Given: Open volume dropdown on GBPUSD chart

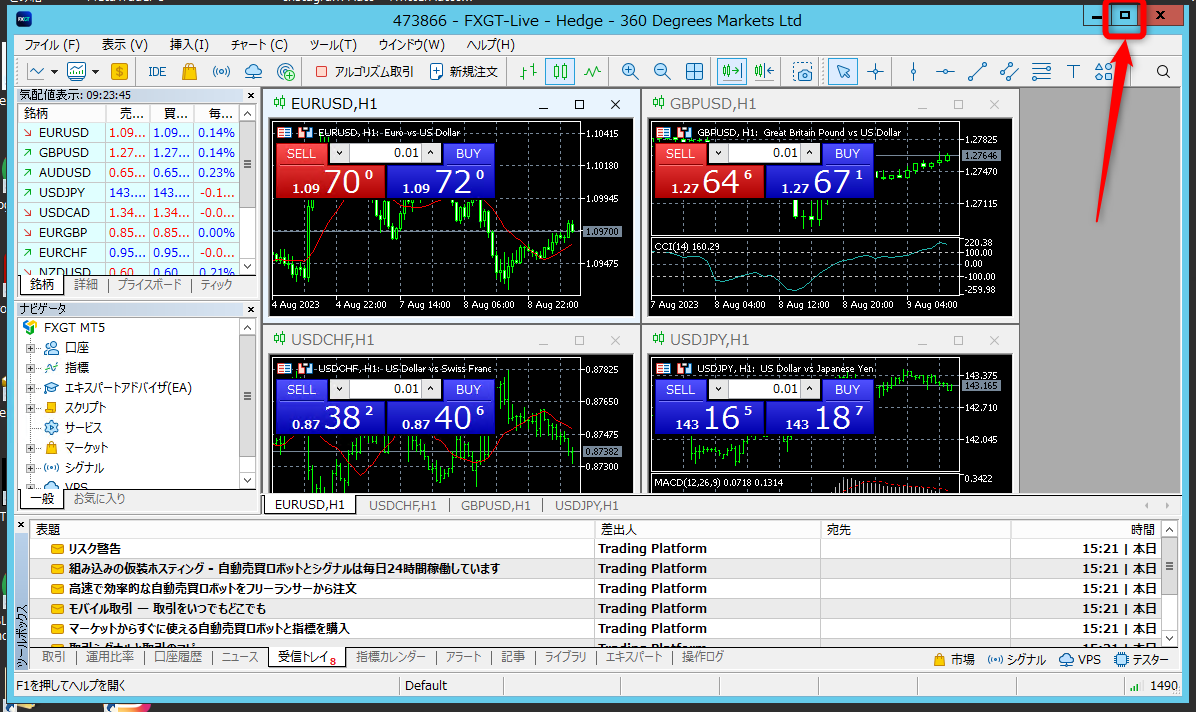Looking at the screenshot, I should tap(718, 153).
